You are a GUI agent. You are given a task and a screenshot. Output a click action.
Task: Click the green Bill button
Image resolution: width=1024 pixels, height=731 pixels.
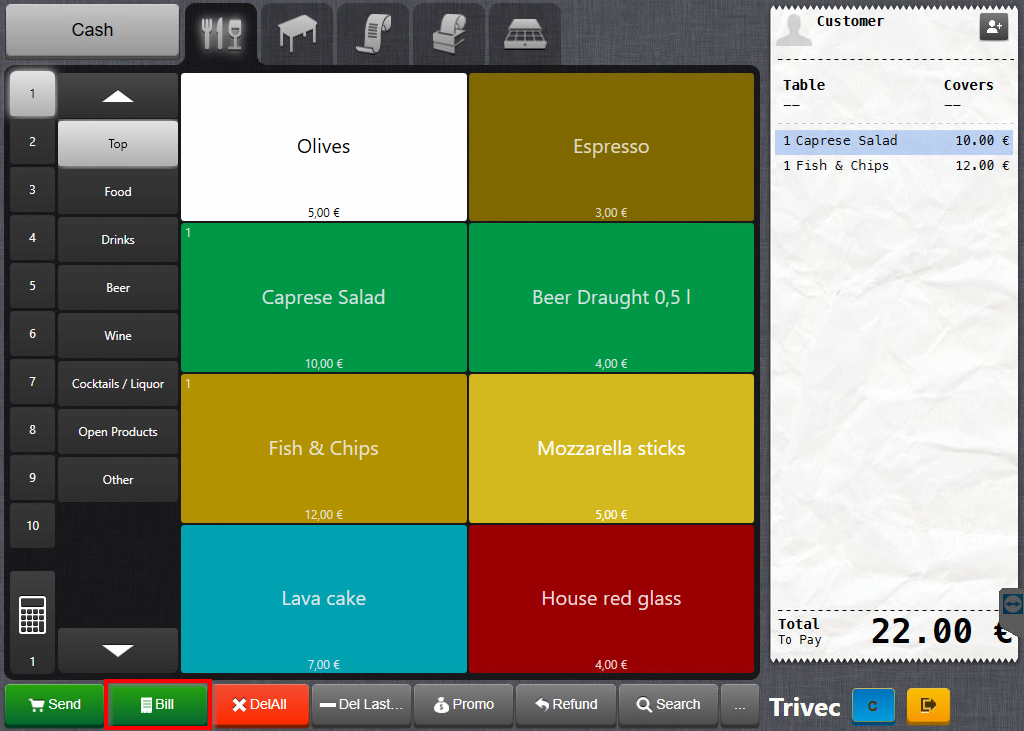point(157,705)
